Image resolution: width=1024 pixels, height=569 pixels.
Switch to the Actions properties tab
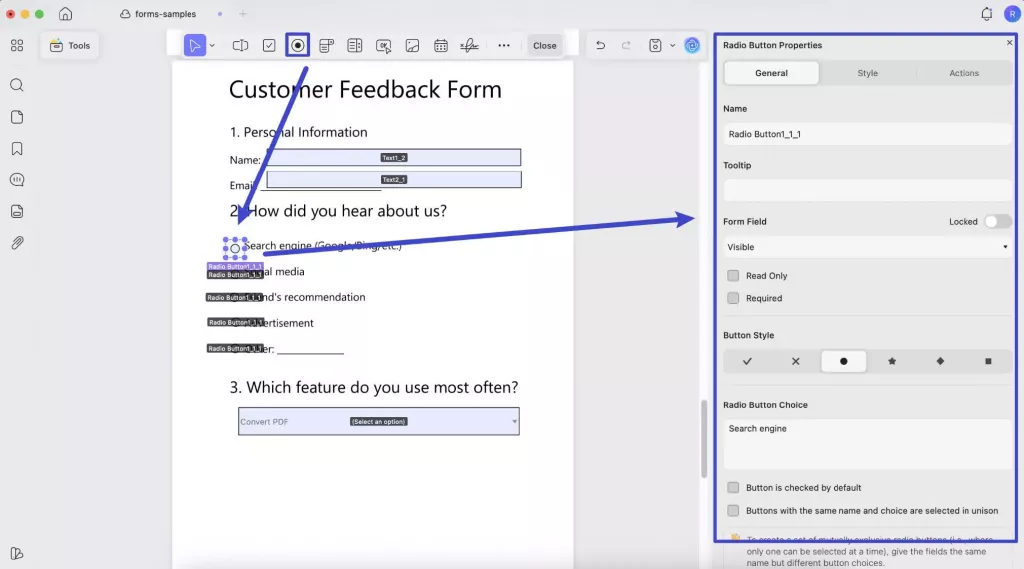tap(964, 73)
